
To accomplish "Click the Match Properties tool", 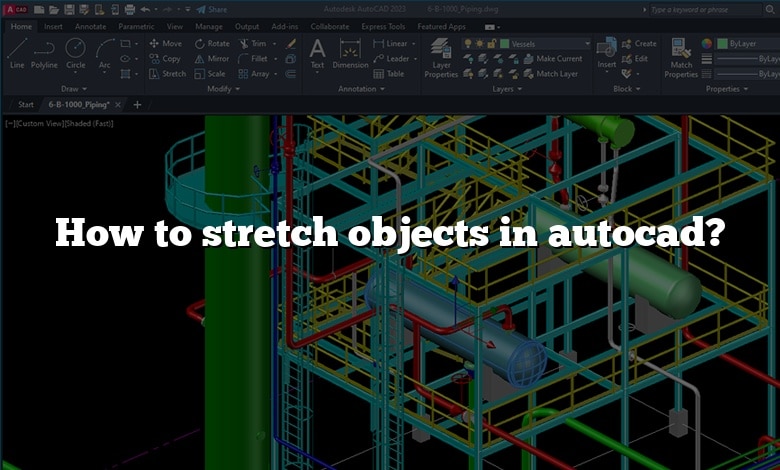I will tap(681, 57).
